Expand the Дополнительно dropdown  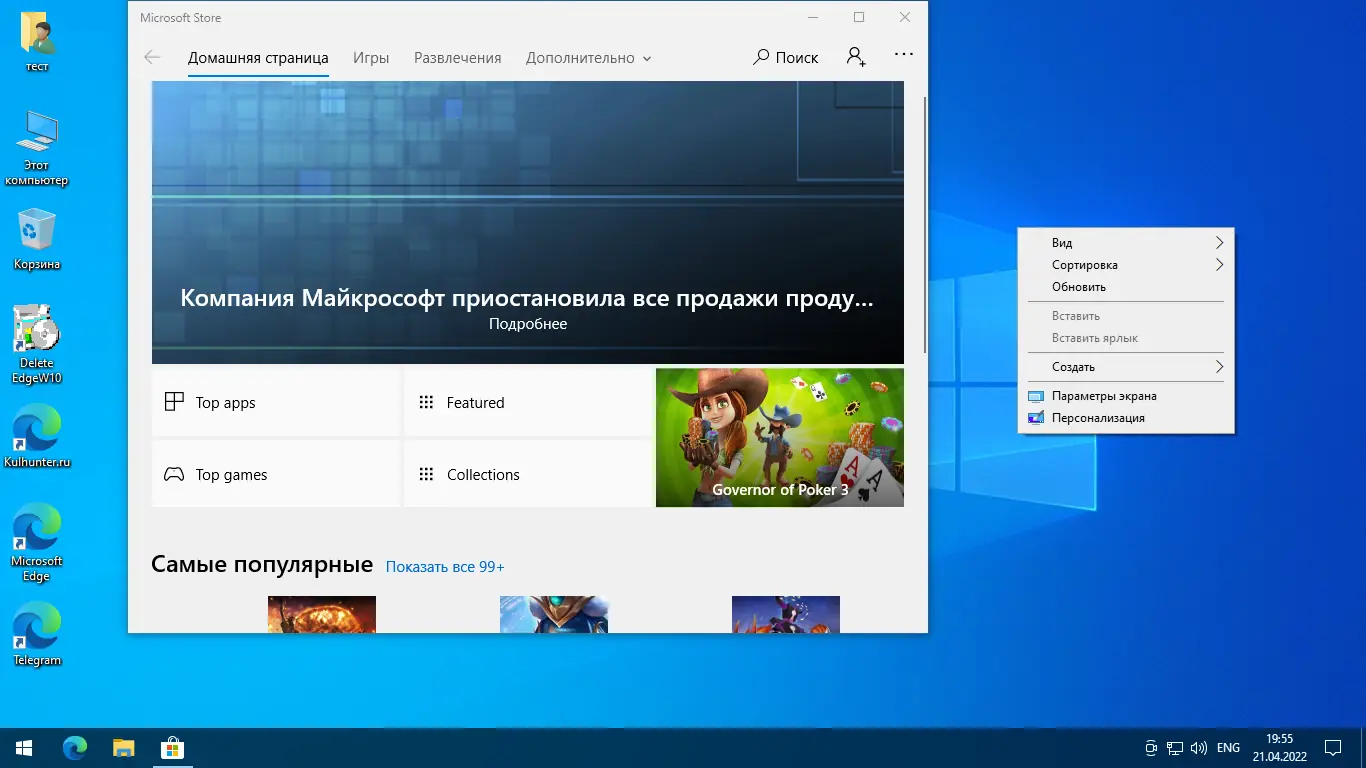(x=589, y=58)
